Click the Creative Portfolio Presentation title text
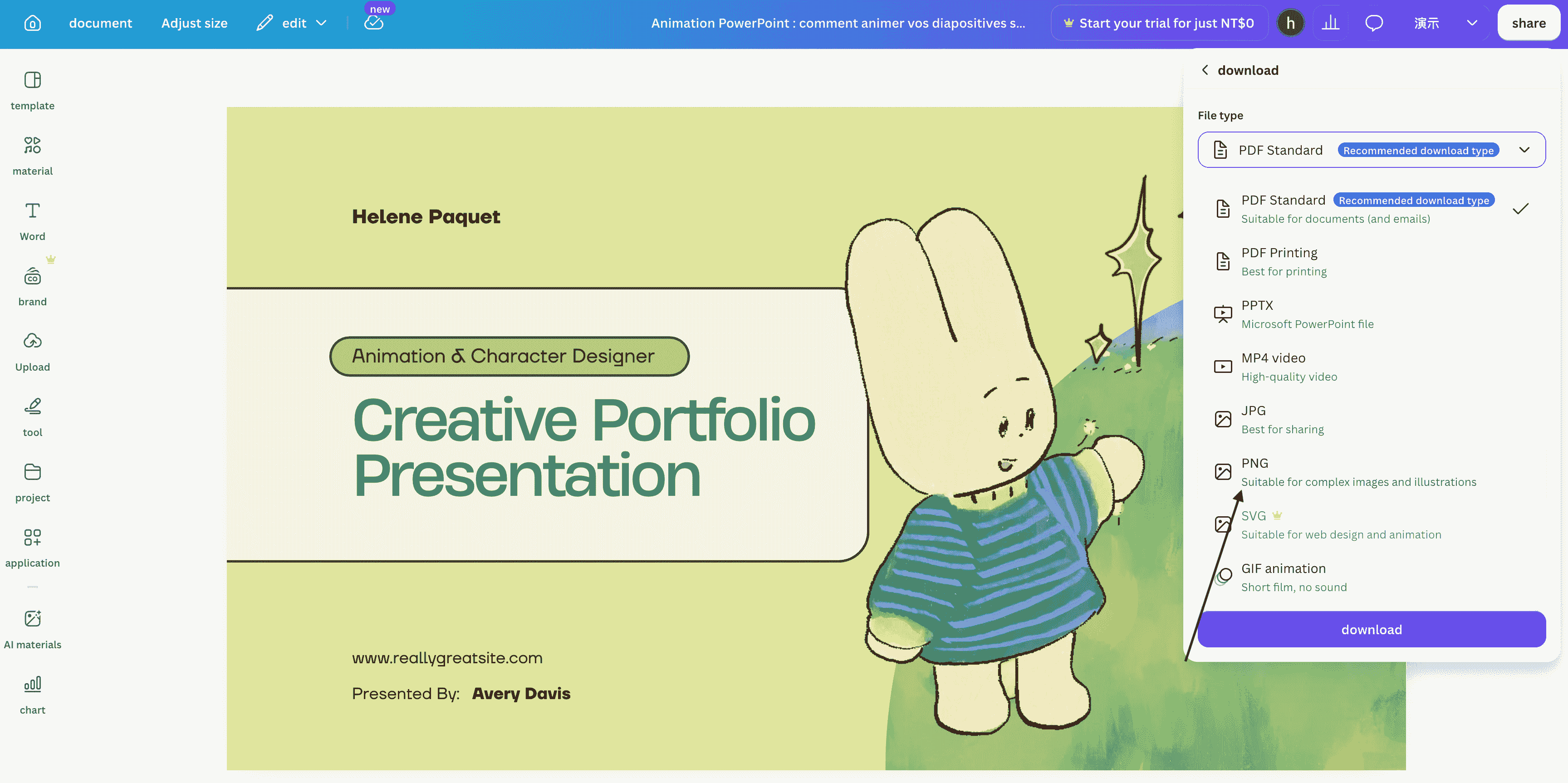The height and width of the screenshot is (783, 1568). (584, 447)
